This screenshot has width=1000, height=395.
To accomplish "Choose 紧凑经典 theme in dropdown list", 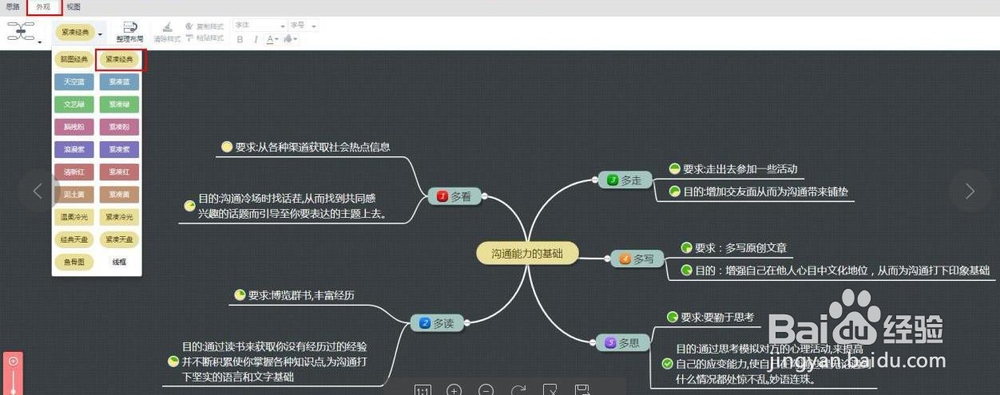I will (119, 59).
